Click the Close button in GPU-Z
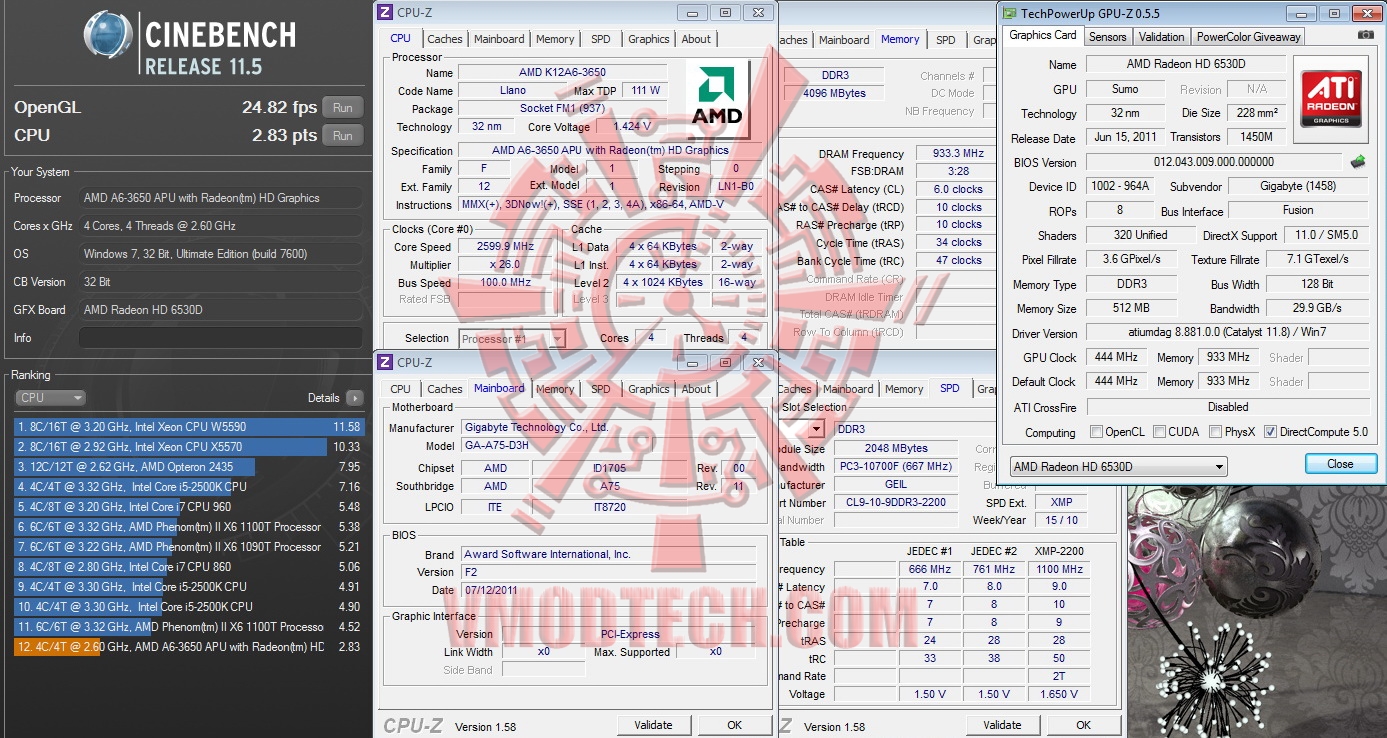 (x=1340, y=464)
